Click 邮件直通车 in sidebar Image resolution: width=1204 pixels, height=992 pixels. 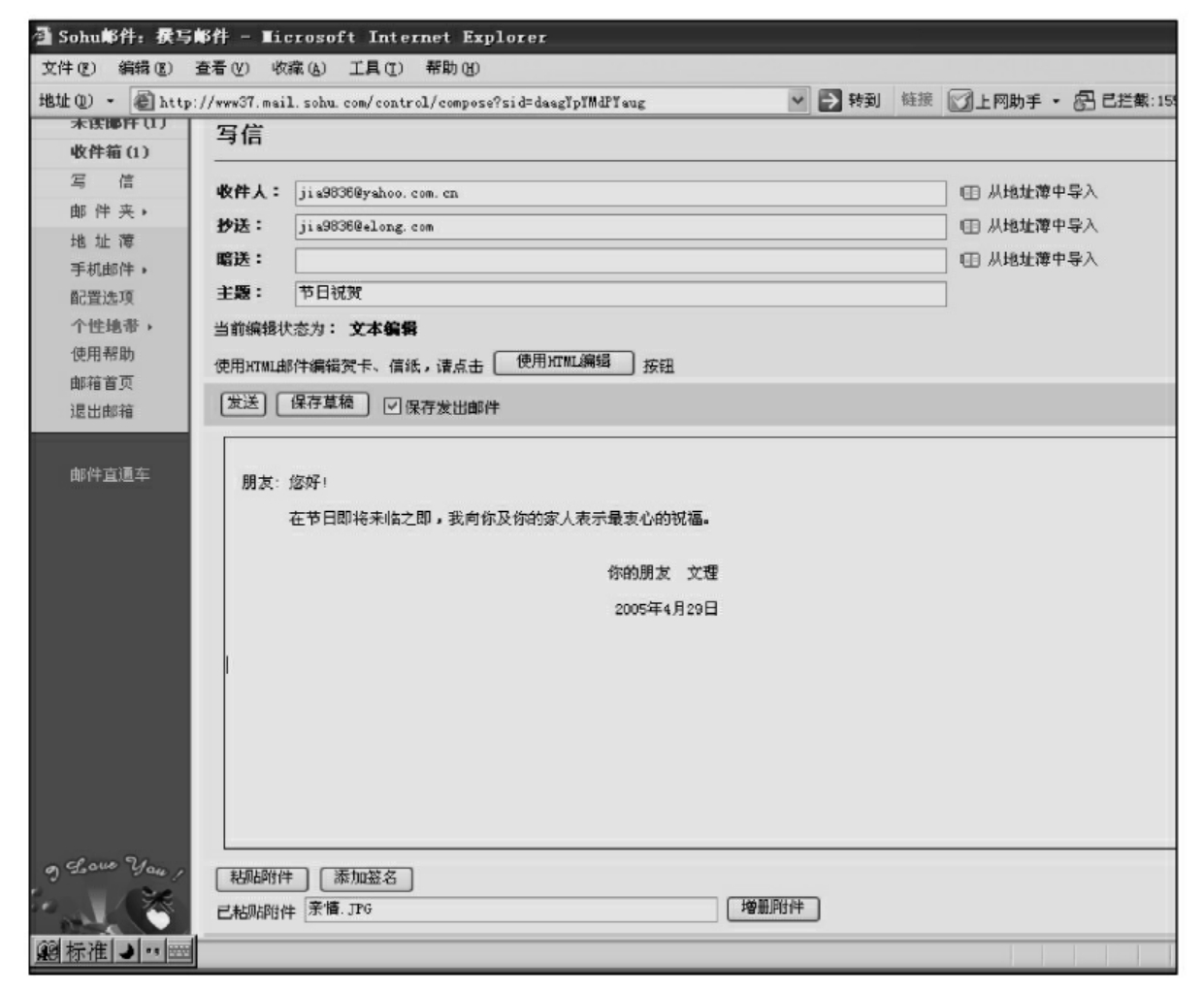(x=110, y=475)
